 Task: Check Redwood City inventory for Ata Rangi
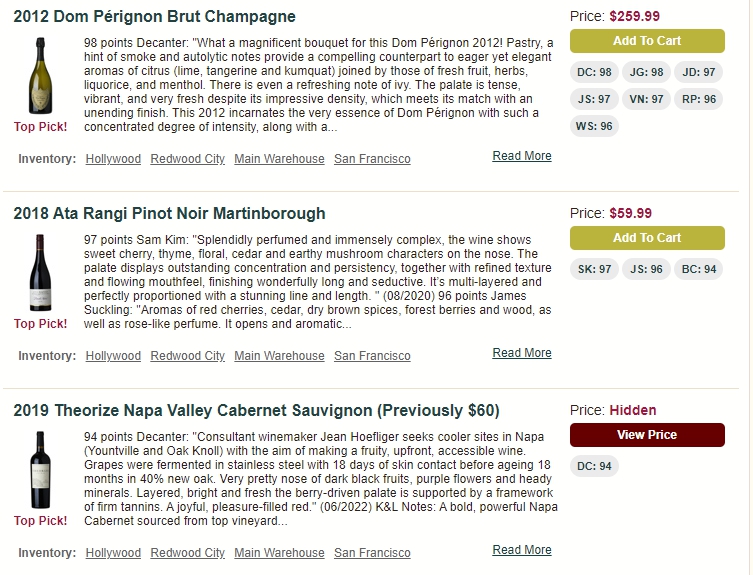[187, 356]
